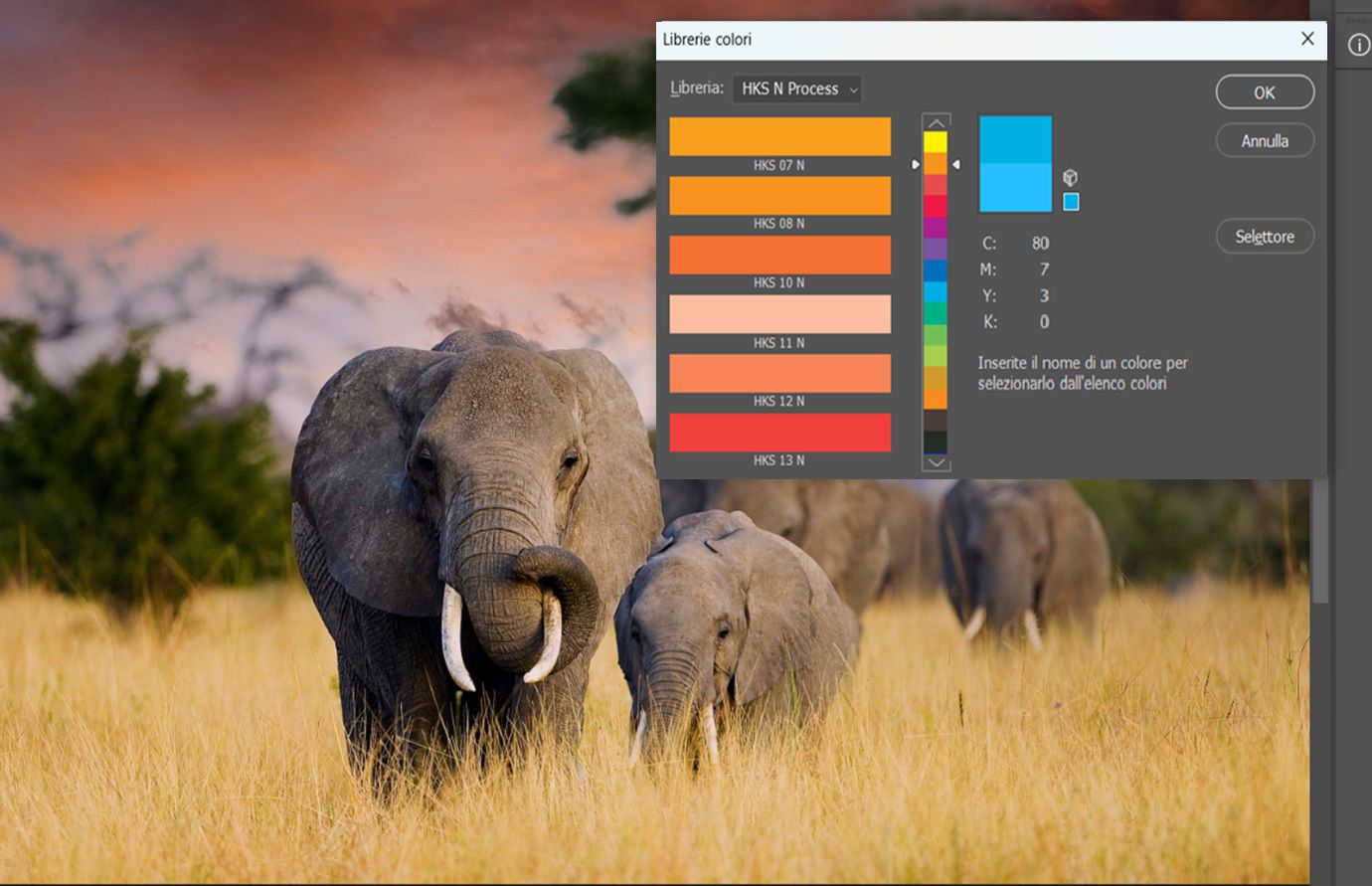This screenshot has width=1372, height=886.
Task: Click the Annulla button
Action: pos(1265,141)
